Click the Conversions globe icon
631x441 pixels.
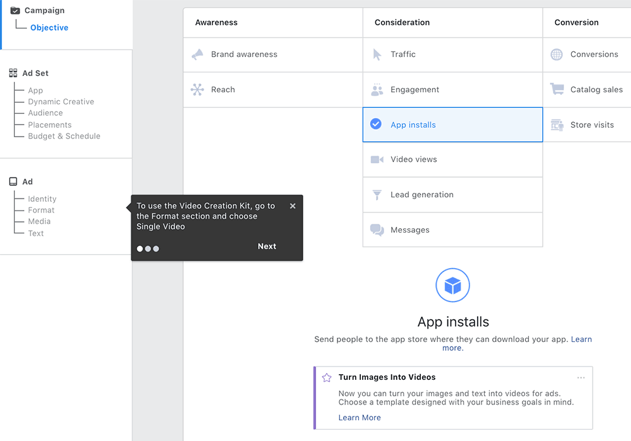point(557,54)
